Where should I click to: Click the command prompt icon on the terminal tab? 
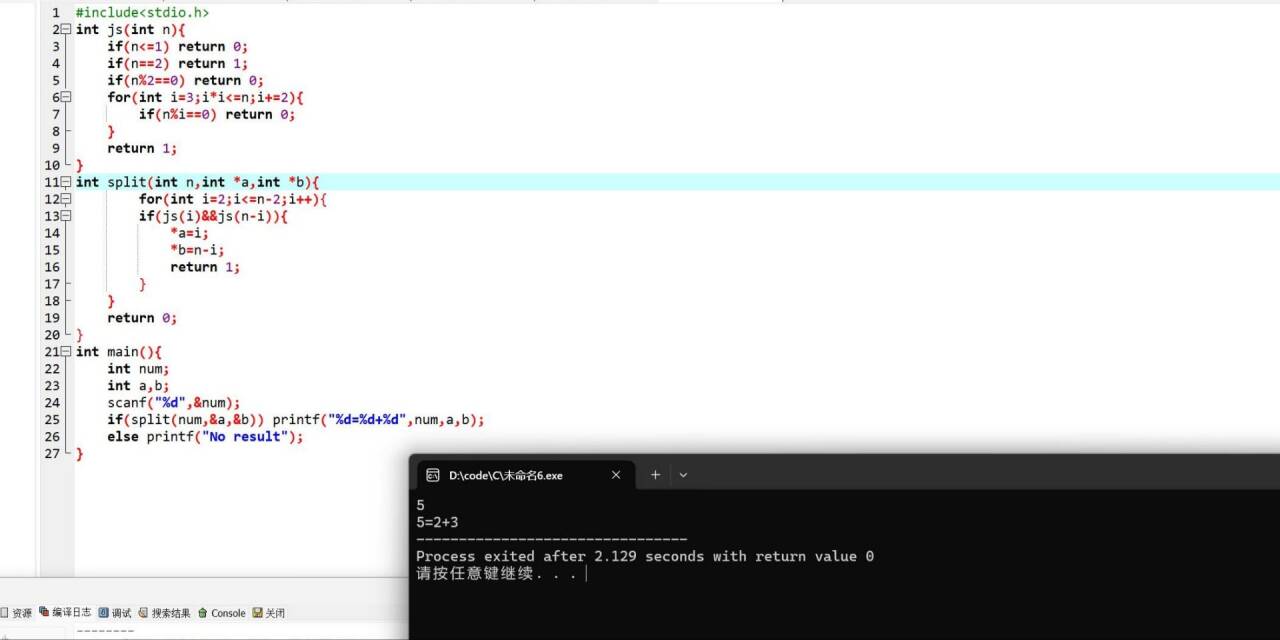coord(432,475)
